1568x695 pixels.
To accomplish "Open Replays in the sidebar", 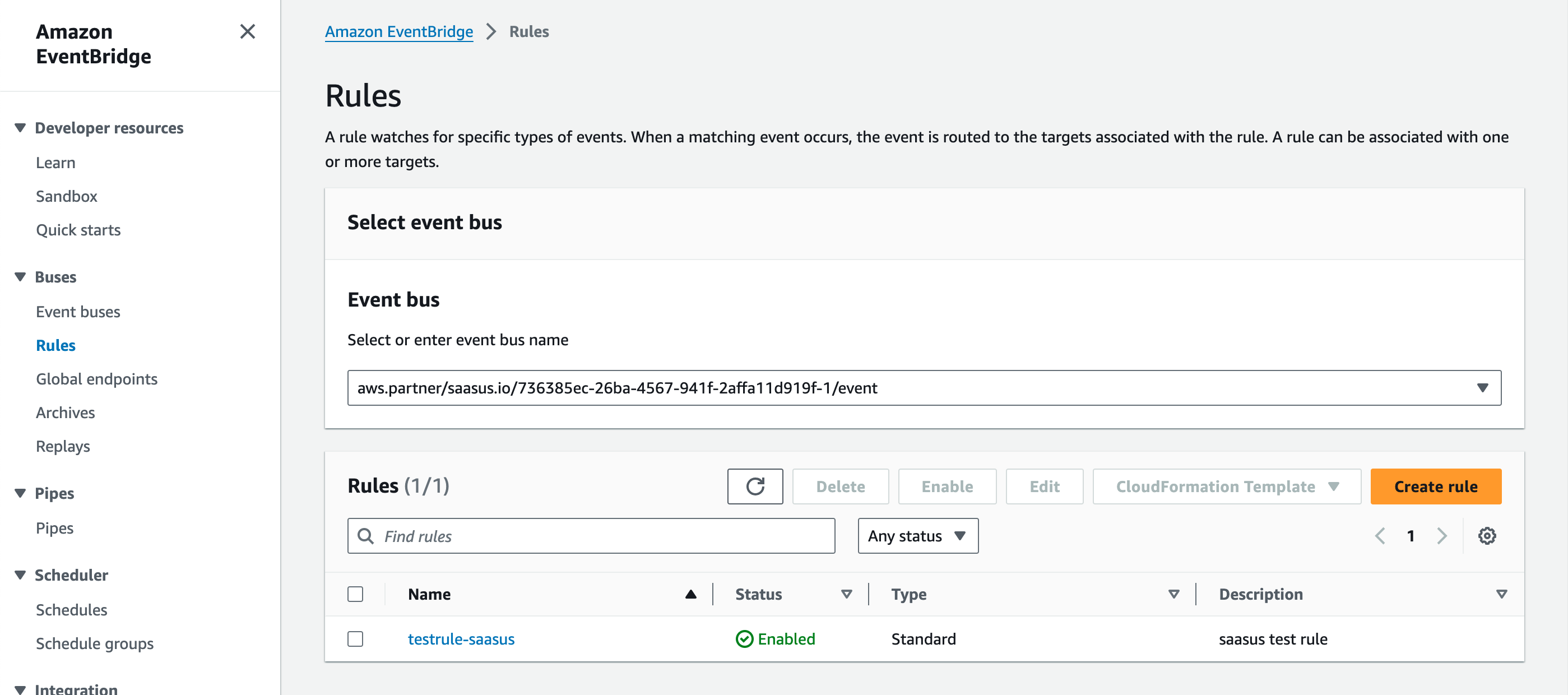I will click(63, 446).
